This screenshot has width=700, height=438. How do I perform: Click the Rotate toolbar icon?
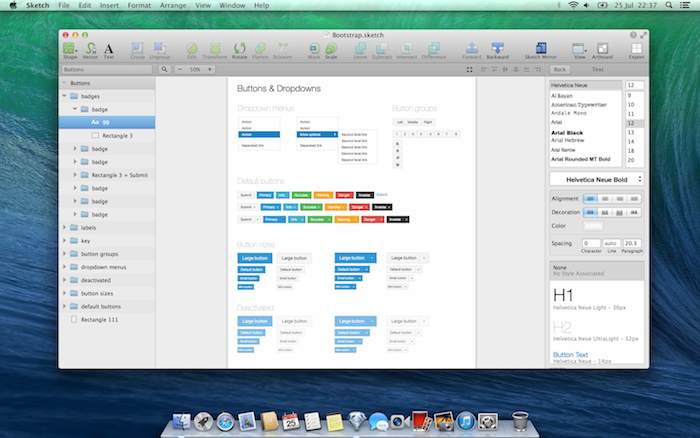click(x=240, y=48)
